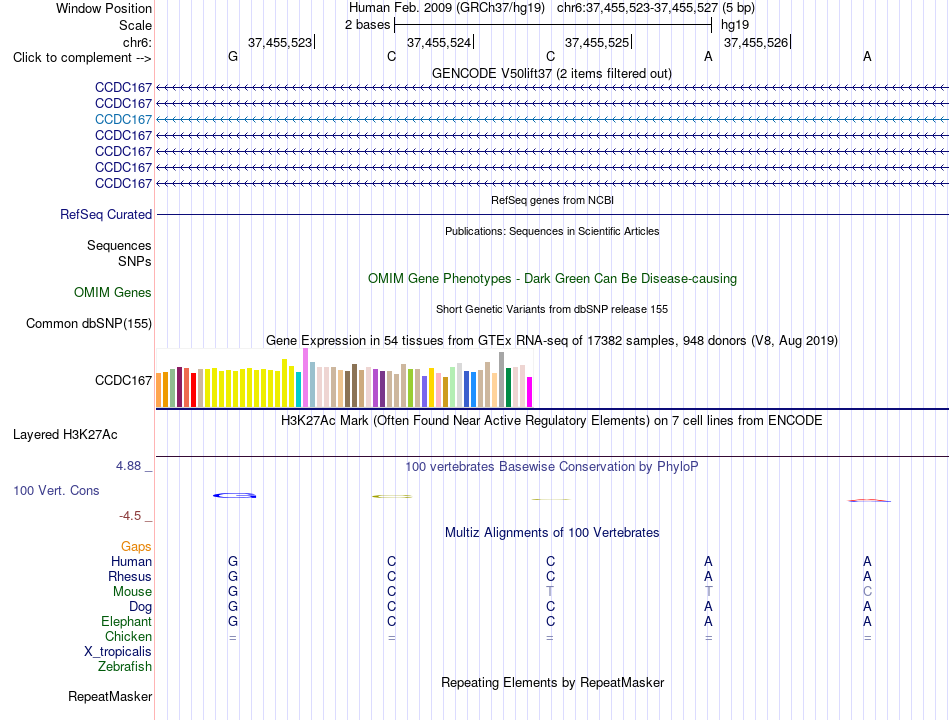Click the light-blue highlighted CCDC167 transcript label
The image size is (950, 720).
(123, 119)
